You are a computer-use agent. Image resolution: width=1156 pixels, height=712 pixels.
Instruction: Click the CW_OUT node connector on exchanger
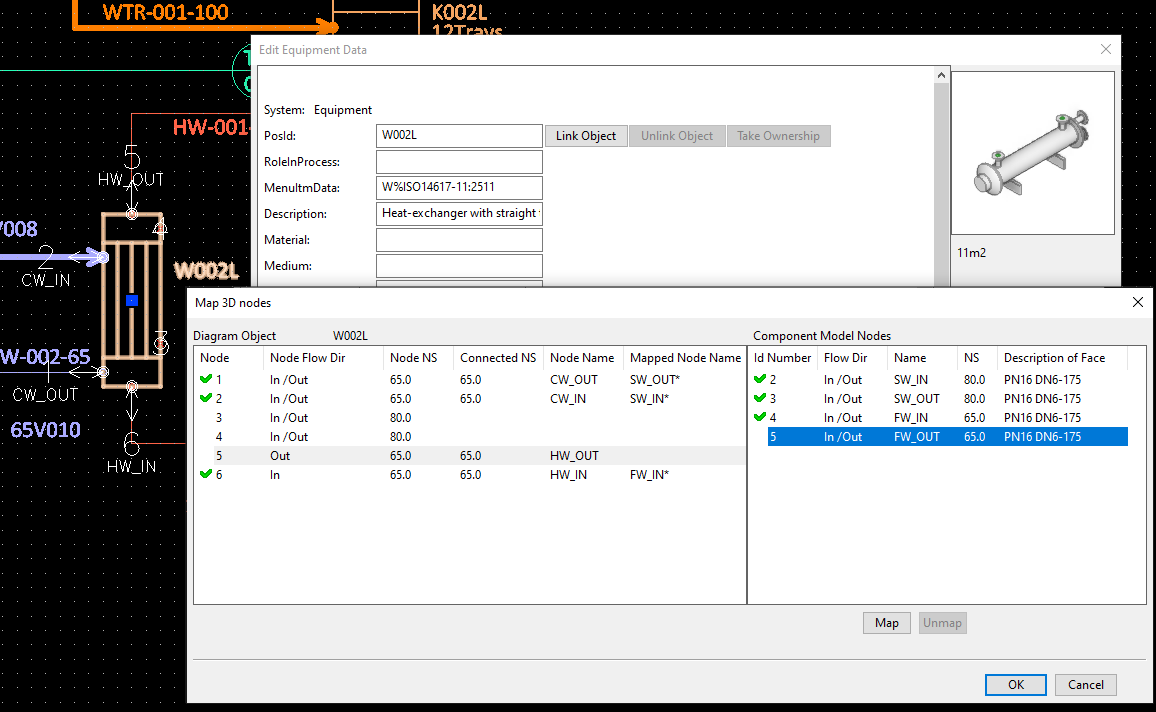click(x=103, y=372)
